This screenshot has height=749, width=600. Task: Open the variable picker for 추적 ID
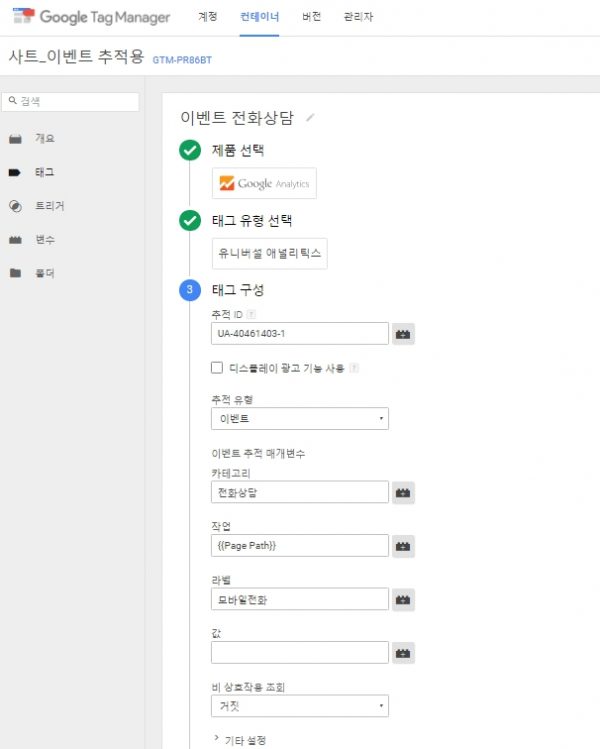(403, 334)
